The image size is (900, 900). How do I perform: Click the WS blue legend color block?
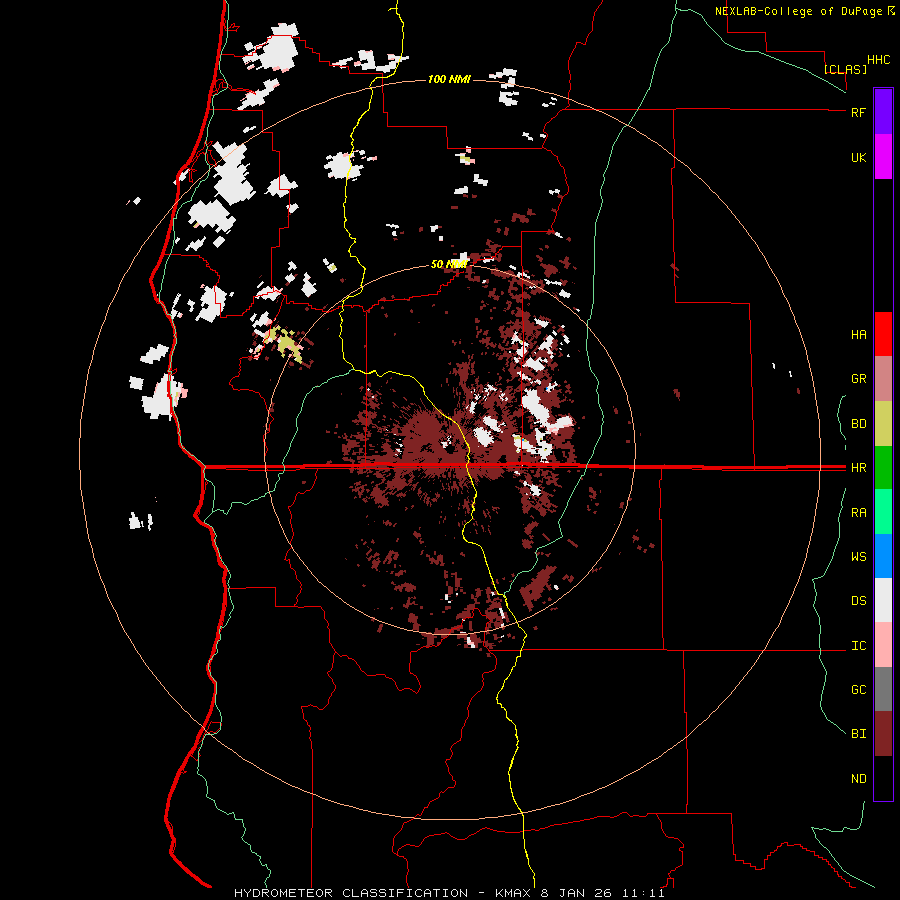point(883,556)
